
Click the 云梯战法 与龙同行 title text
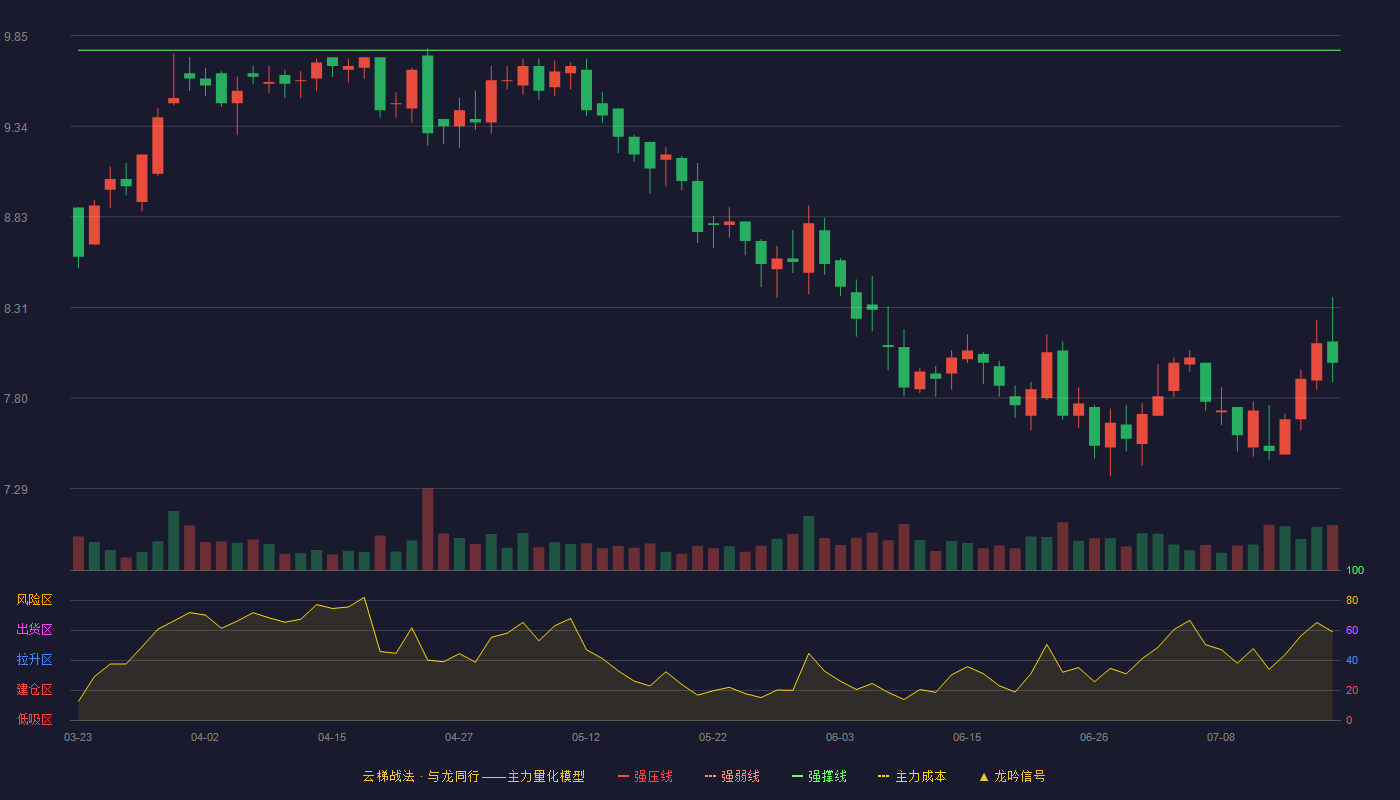click(x=420, y=776)
